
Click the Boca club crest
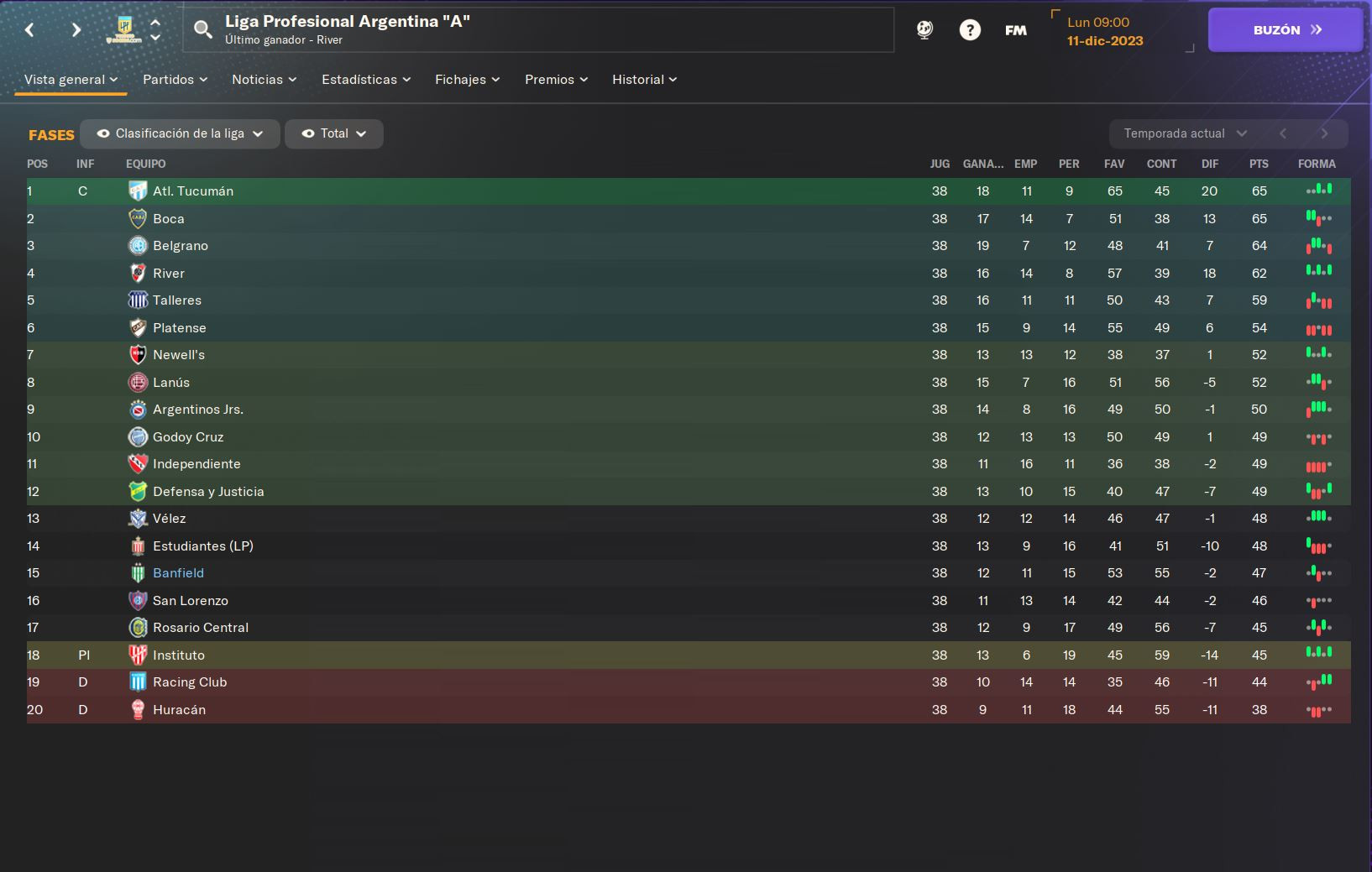(x=138, y=219)
